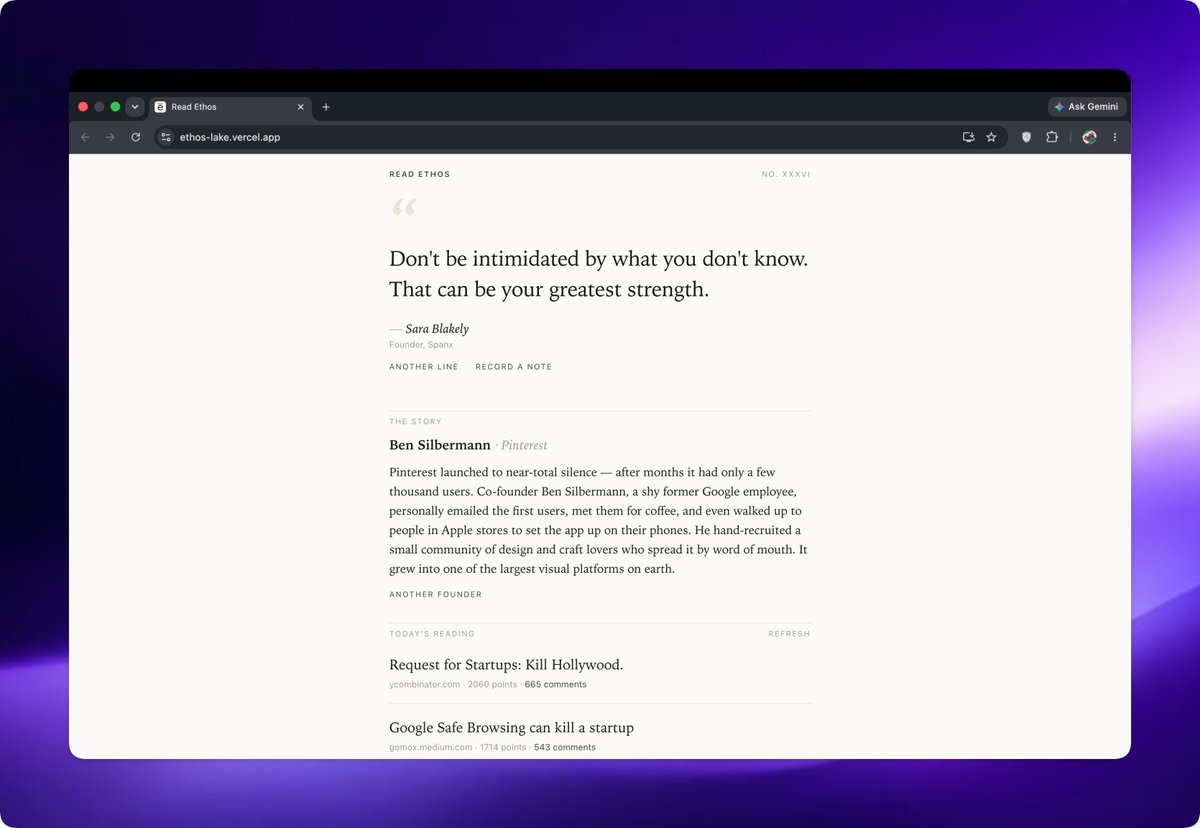Open the shield extension icon

1026,137
